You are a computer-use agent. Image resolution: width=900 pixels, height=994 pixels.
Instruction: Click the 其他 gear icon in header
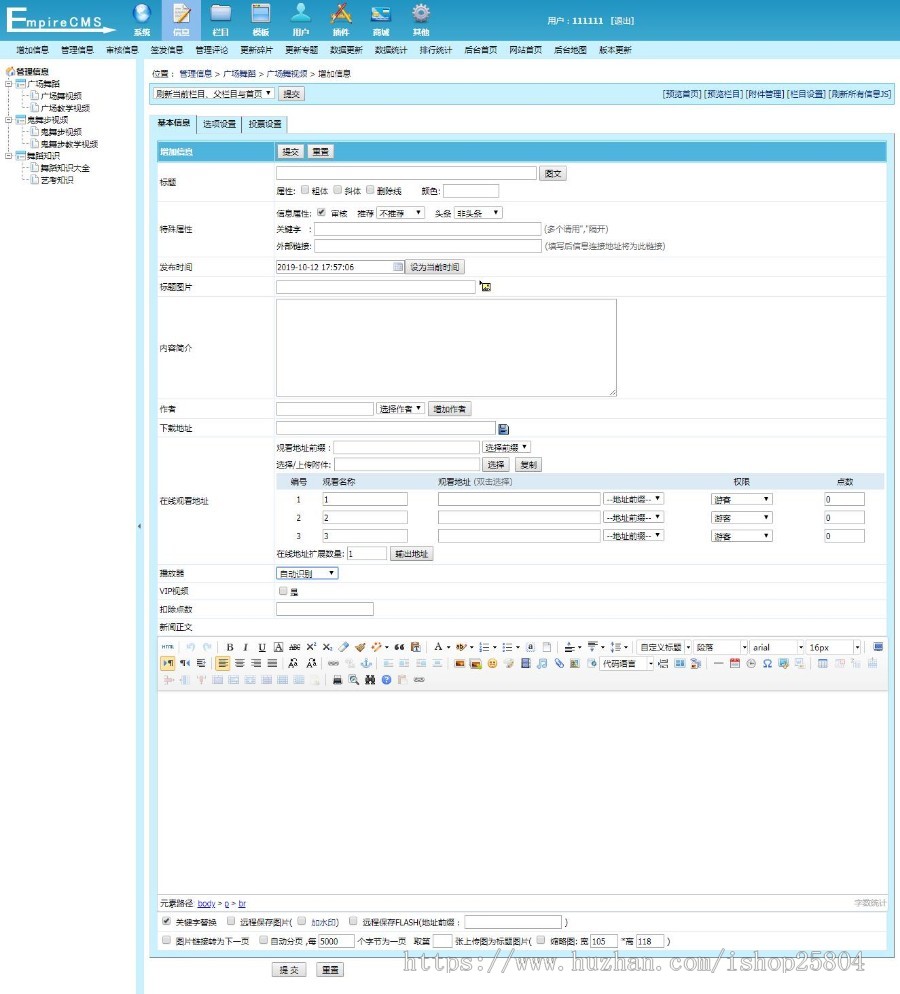click(x=421, y=17)
